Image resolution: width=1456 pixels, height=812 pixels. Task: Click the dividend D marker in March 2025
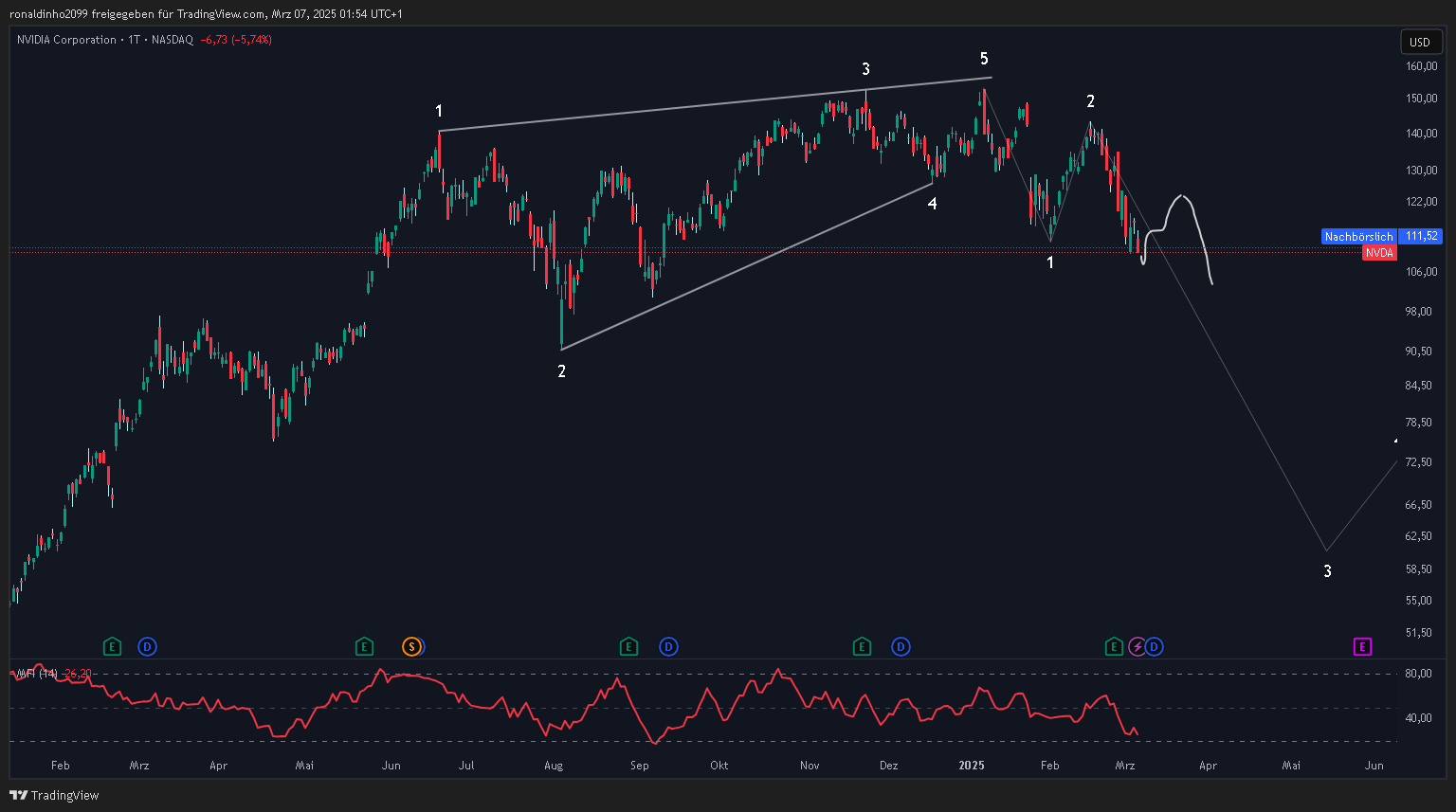(x=1155, y=647)
